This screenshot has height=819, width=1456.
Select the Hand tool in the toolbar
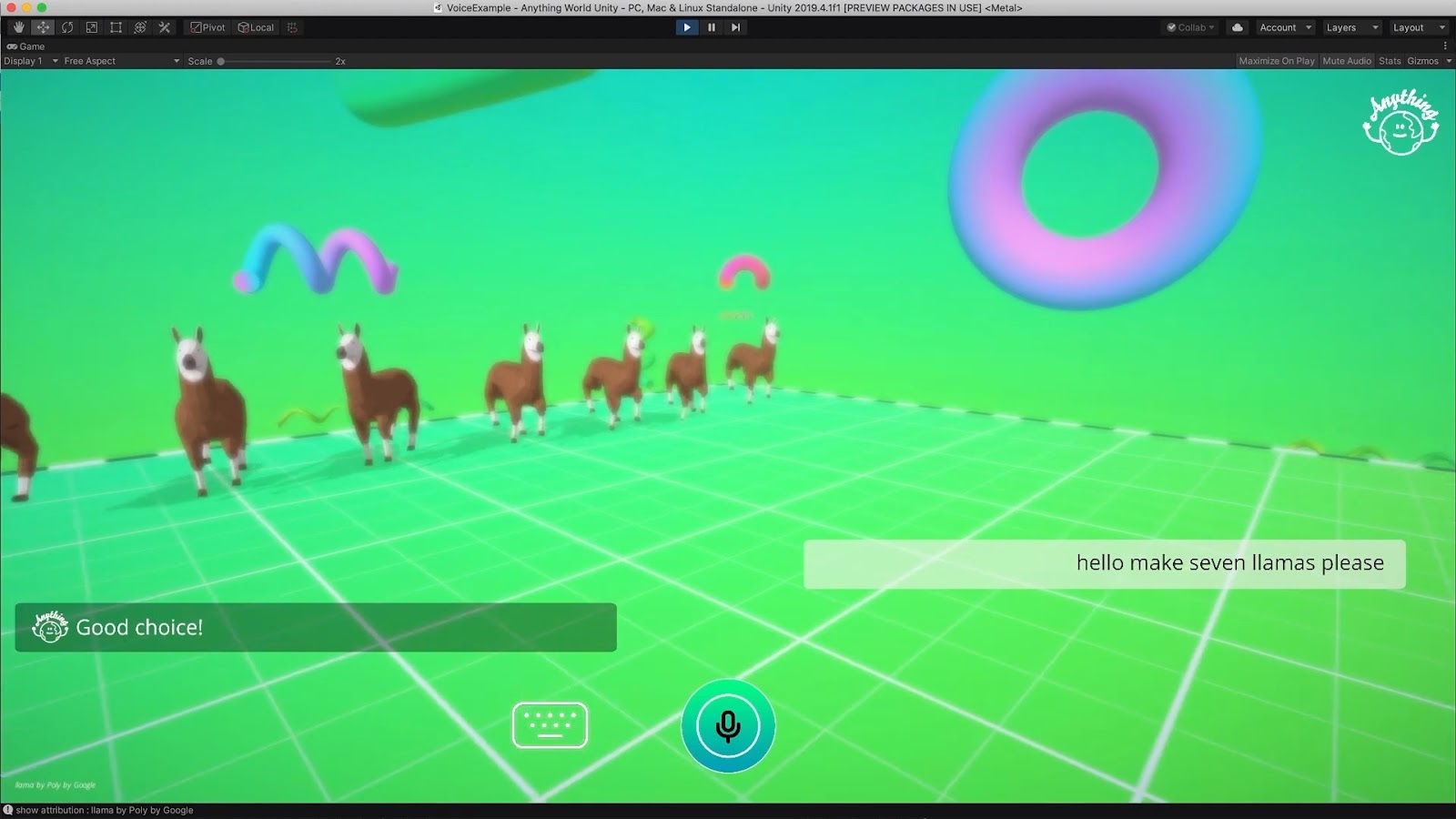[18, 27]
